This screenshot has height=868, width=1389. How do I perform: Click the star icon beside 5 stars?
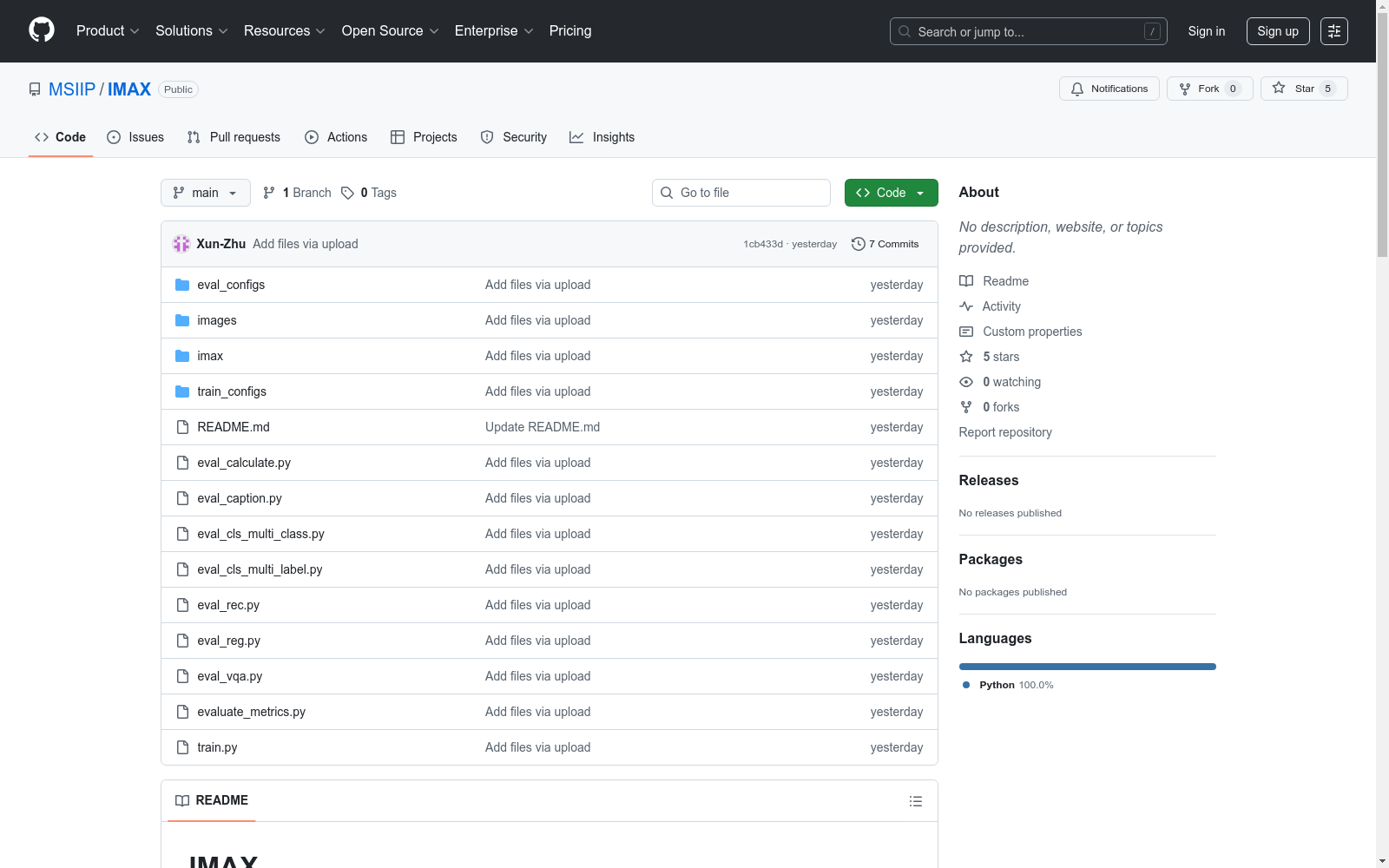tap(966, 357)
